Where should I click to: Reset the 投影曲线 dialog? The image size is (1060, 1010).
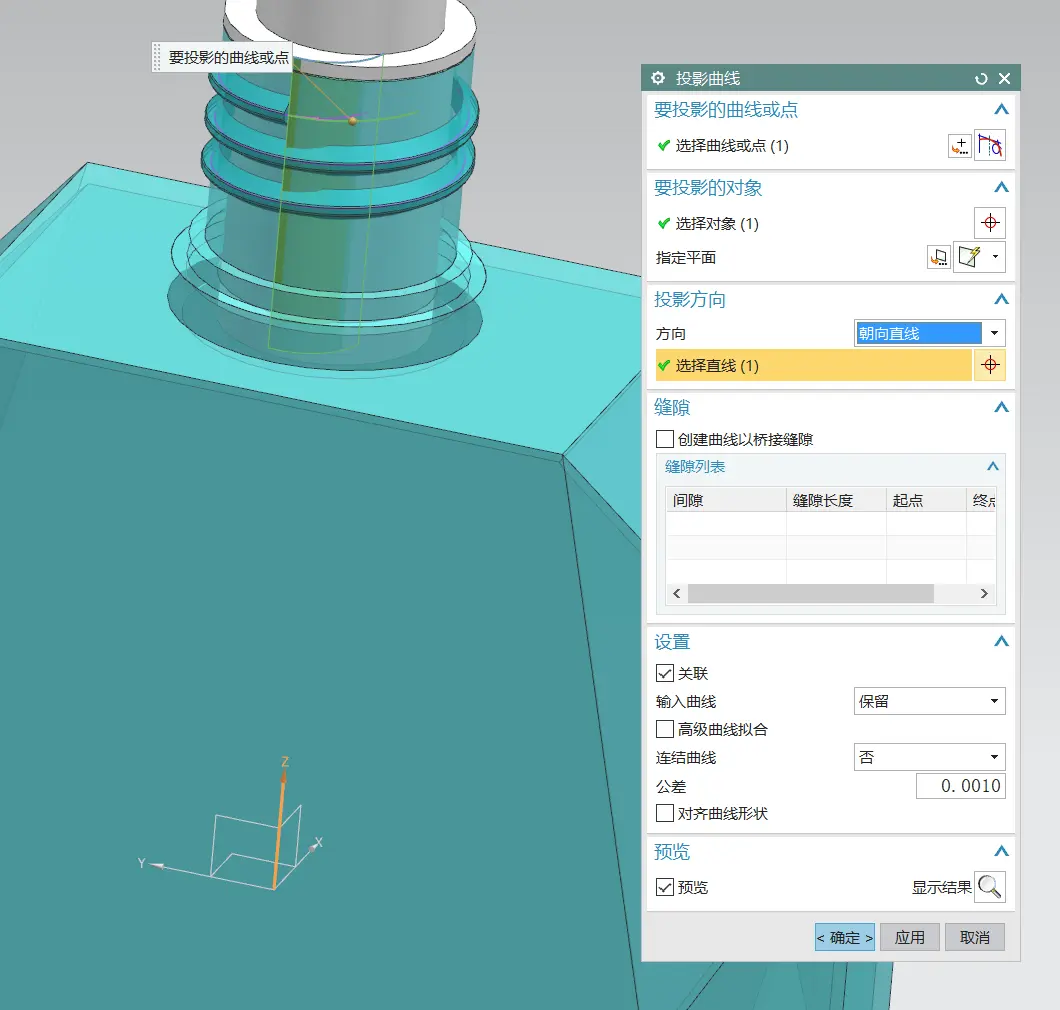click(x=981, y=79)
